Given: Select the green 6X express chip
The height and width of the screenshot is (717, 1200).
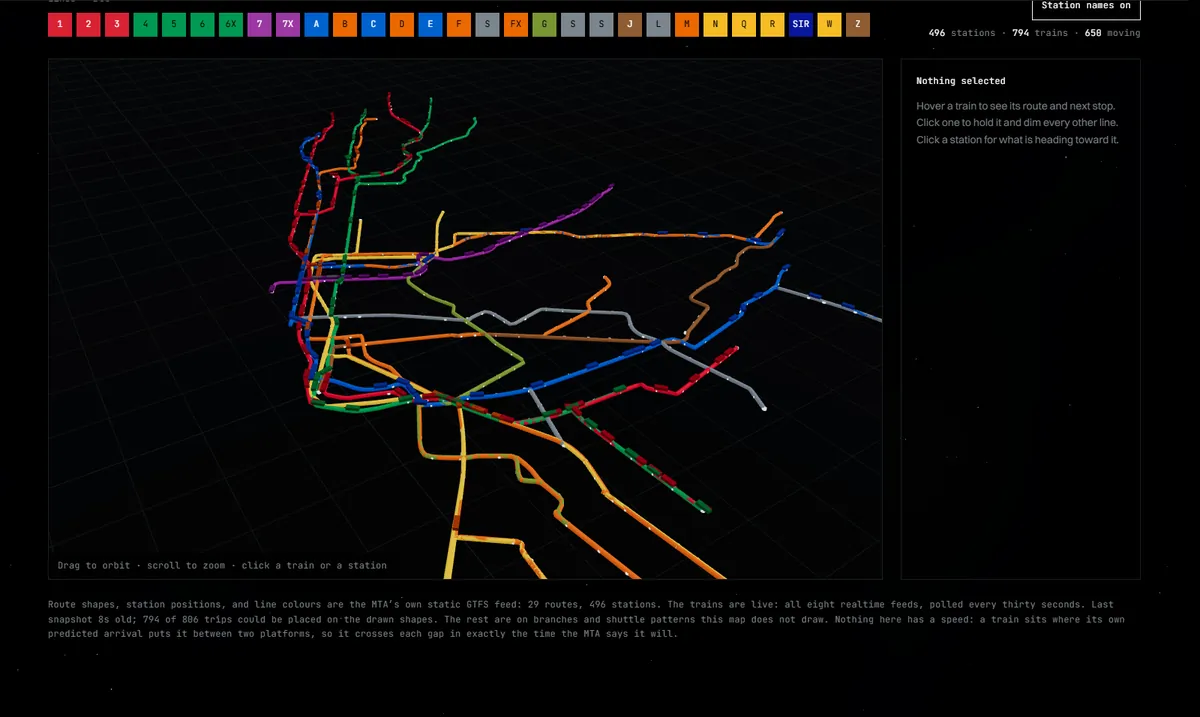Looking at the screenshot, I should coord(231,25).
